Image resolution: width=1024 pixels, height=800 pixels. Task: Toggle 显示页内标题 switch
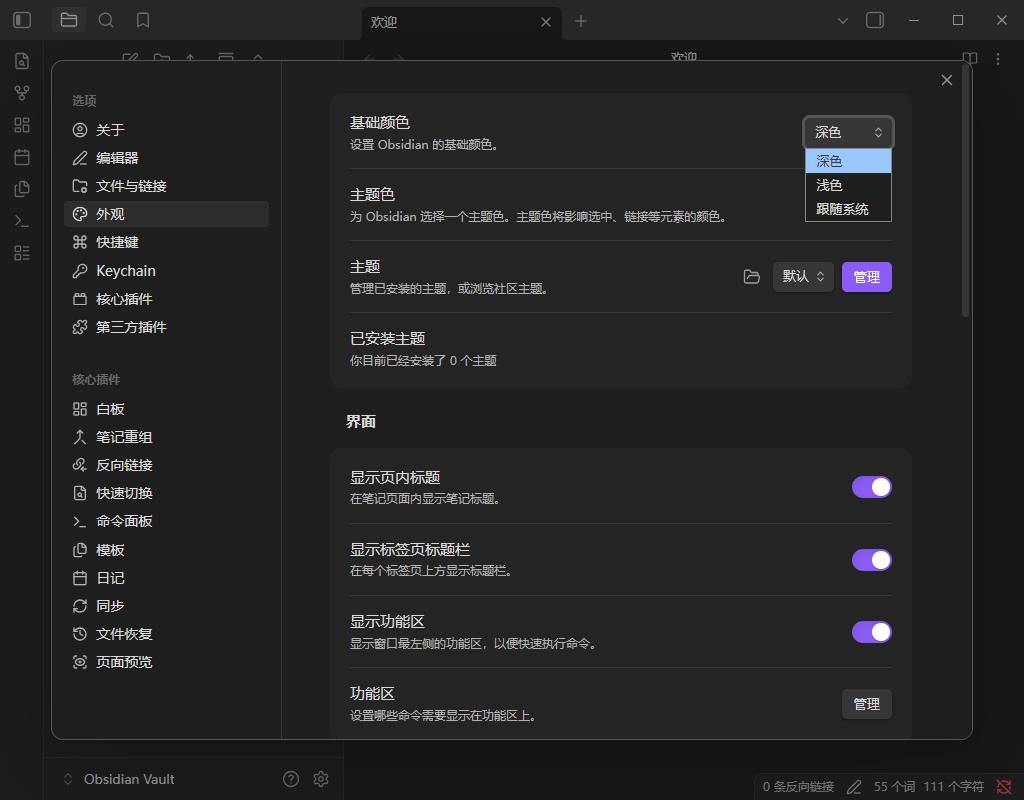(871, 487)
